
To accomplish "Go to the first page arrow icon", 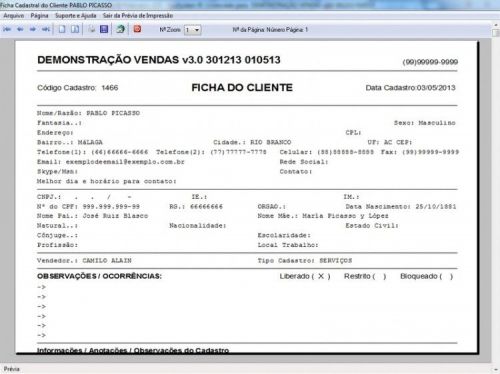I will [7, 29].
